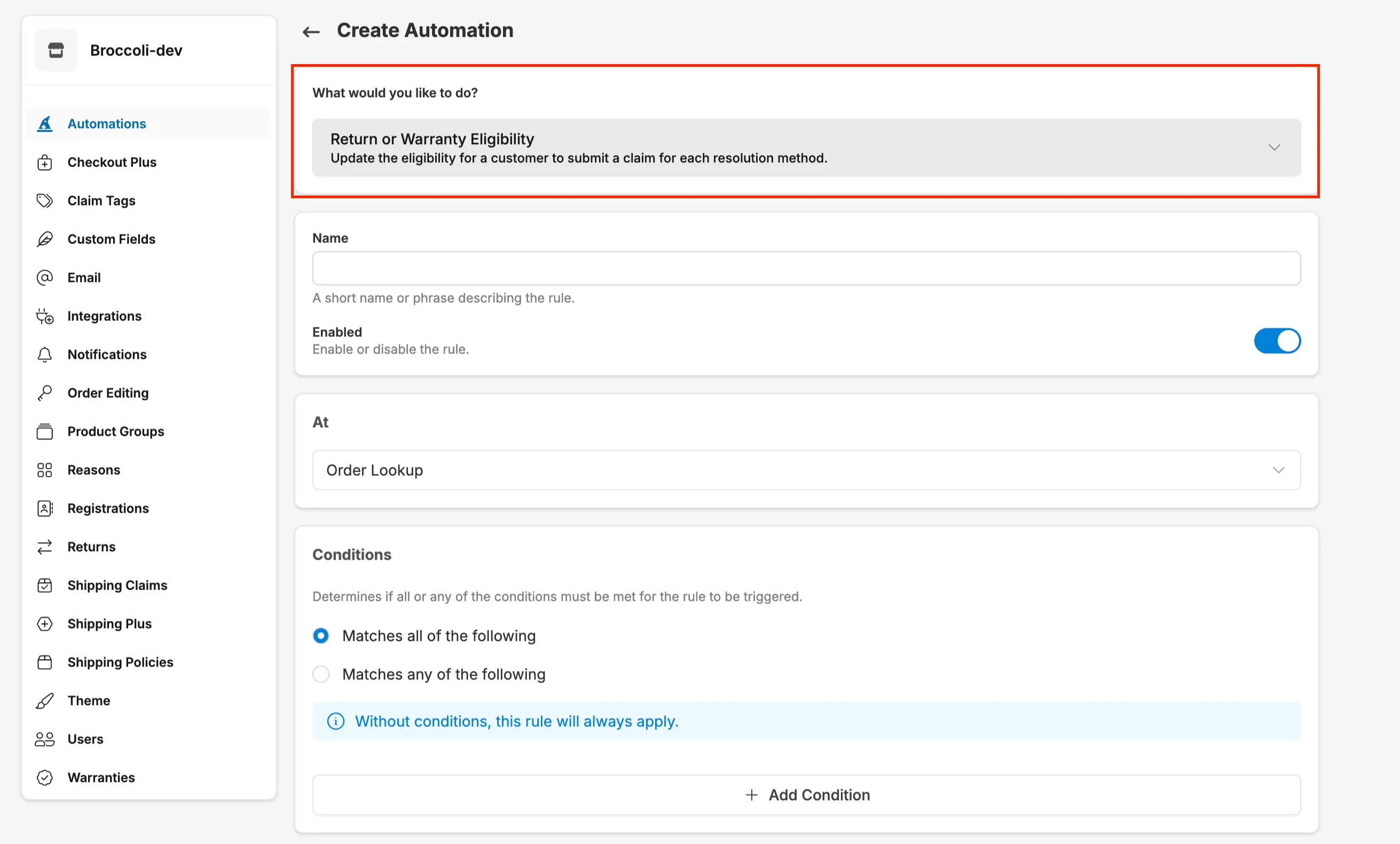This screenshot has height=844, width=1400.
Task: Disable the Enabled rule toggle
Action: coord(1277,341)
